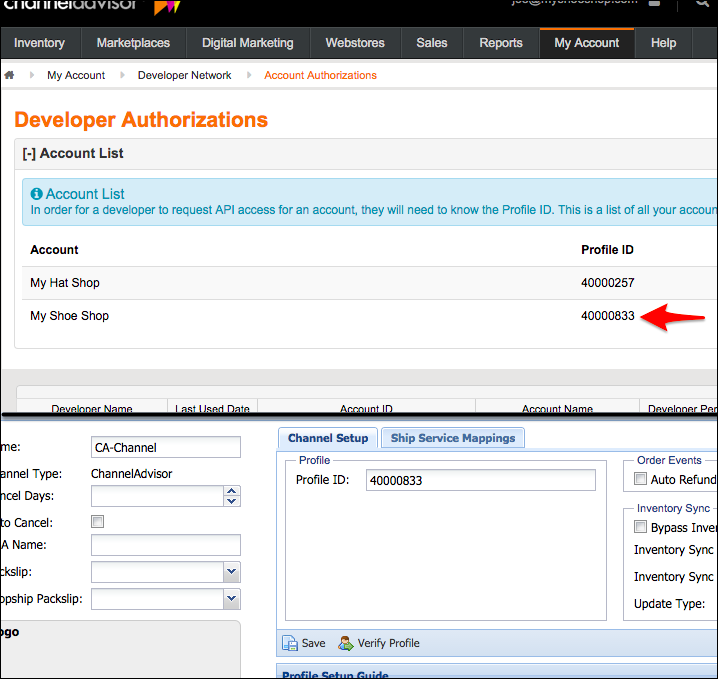Open the Inventory menu

39,43
